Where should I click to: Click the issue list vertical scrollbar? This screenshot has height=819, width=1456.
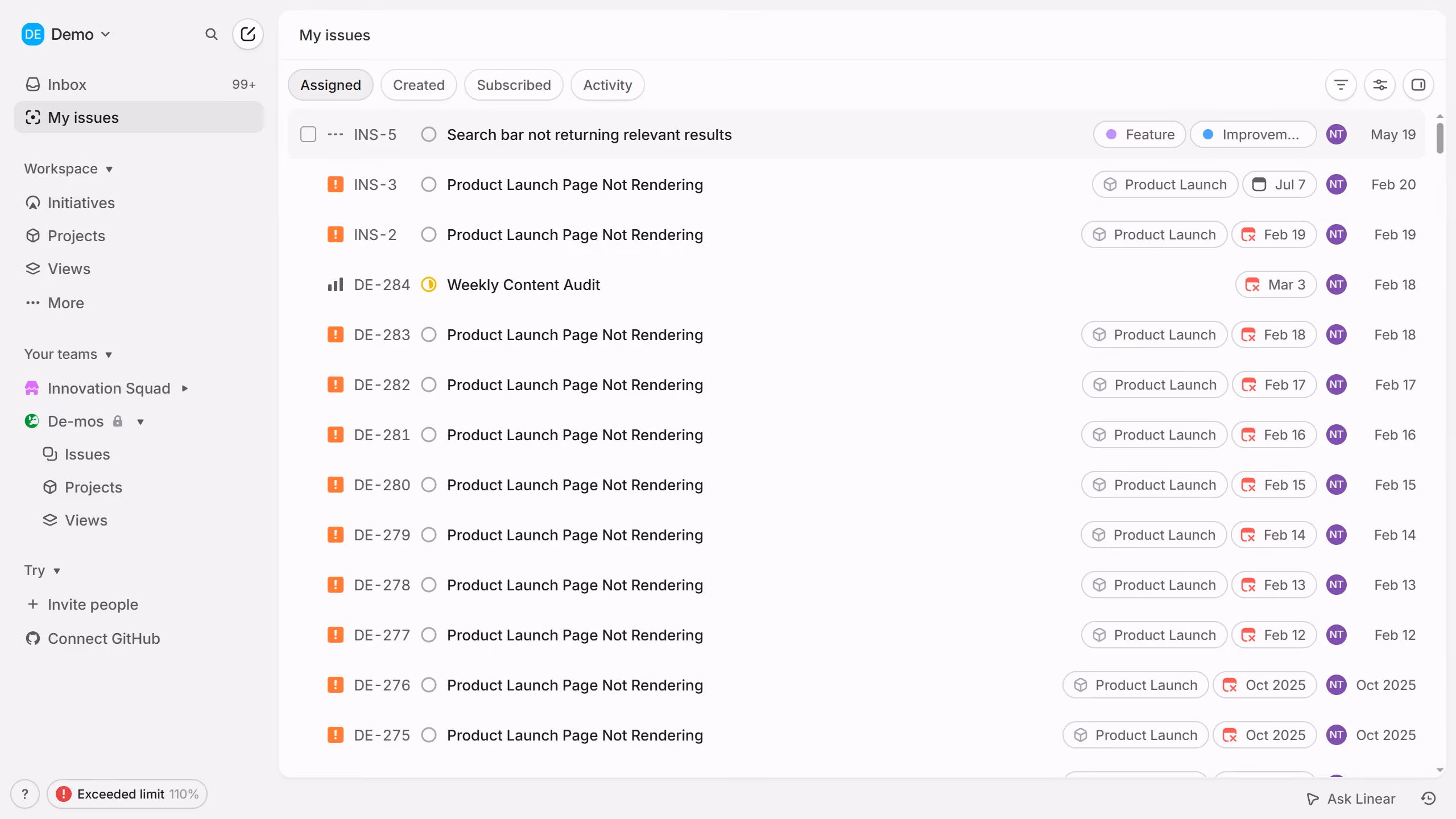coord(1440,138)
